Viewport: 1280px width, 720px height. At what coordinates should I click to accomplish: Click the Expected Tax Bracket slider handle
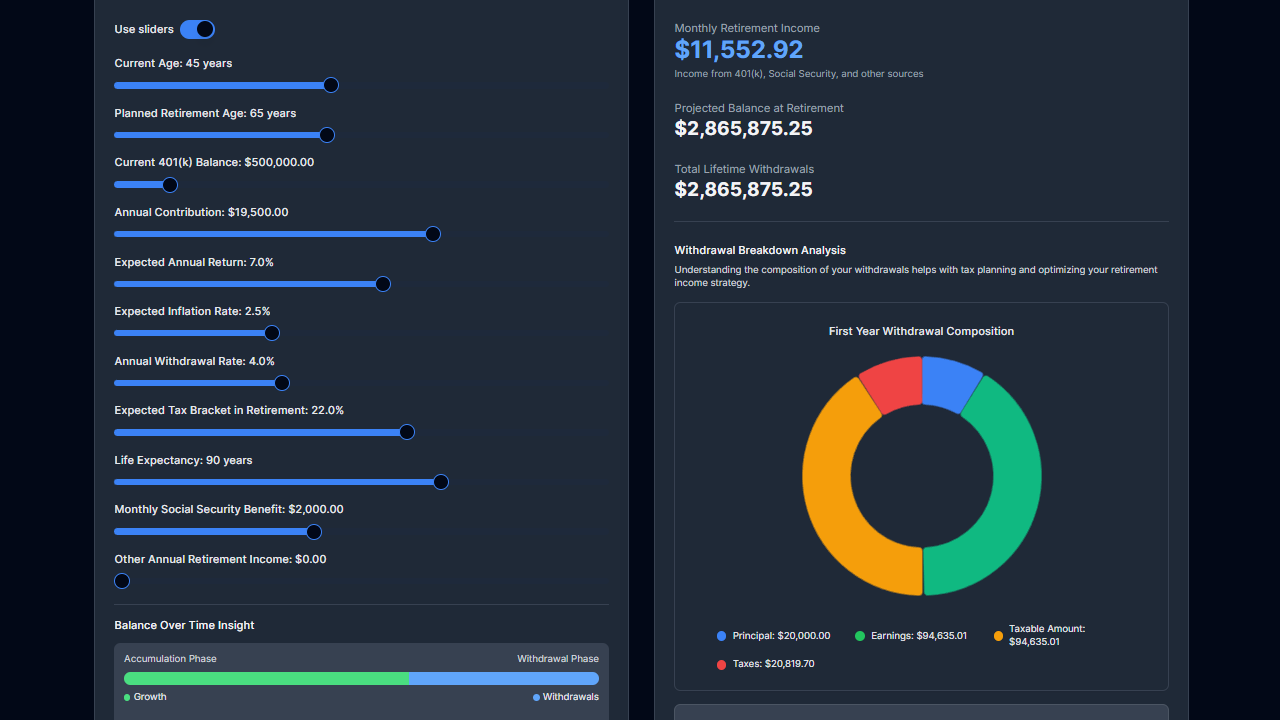(407, 432)
